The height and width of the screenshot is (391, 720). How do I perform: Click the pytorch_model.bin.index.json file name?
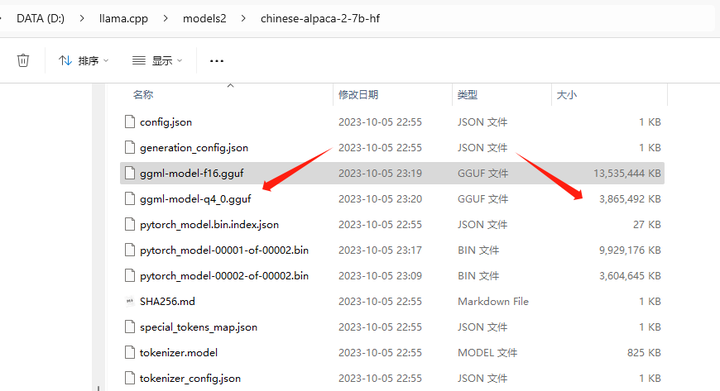point(209,224)
